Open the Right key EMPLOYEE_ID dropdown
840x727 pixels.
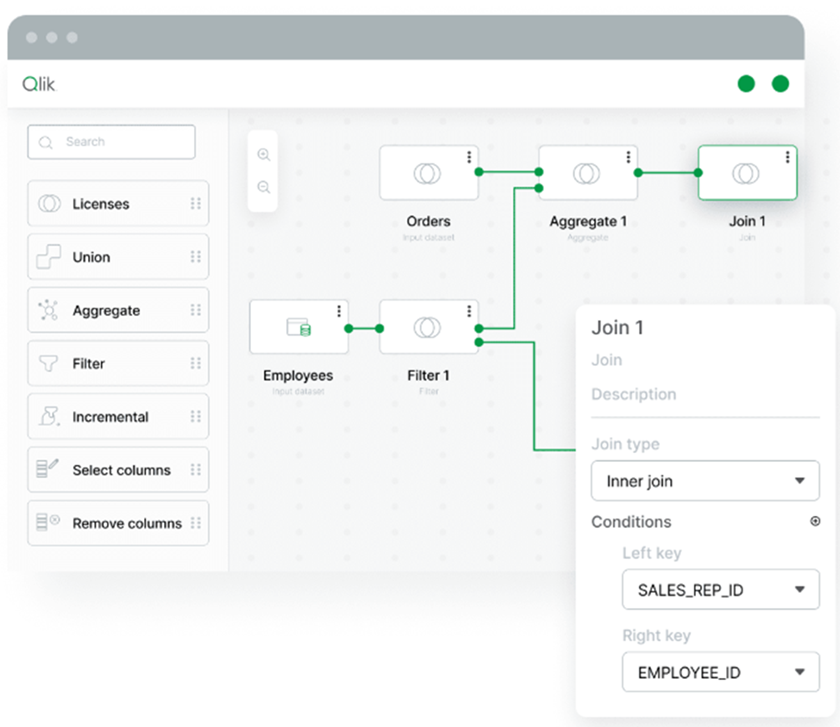tap(720, 673)
